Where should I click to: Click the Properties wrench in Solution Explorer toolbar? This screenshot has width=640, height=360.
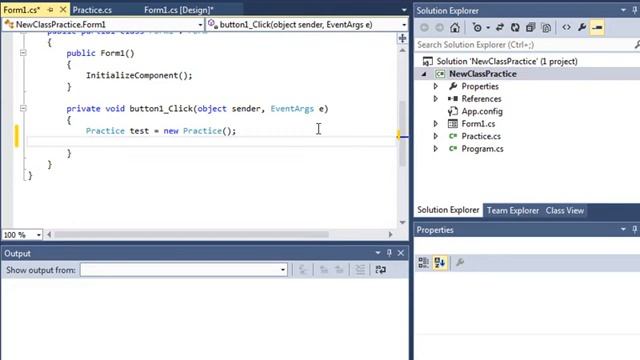pyautogui.click(x=582, y=27)
